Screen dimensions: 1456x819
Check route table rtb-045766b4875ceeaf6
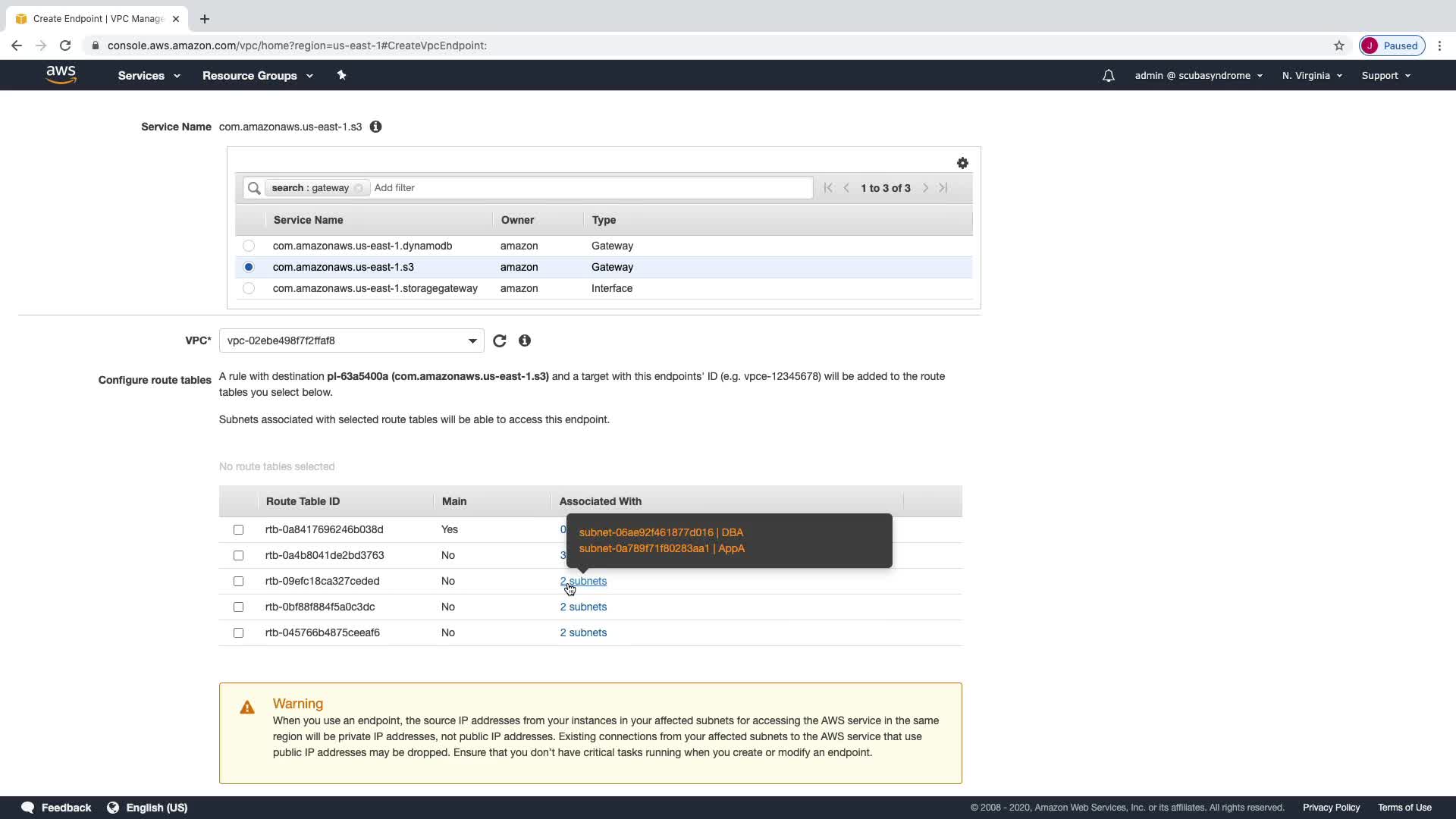[238, 632]
